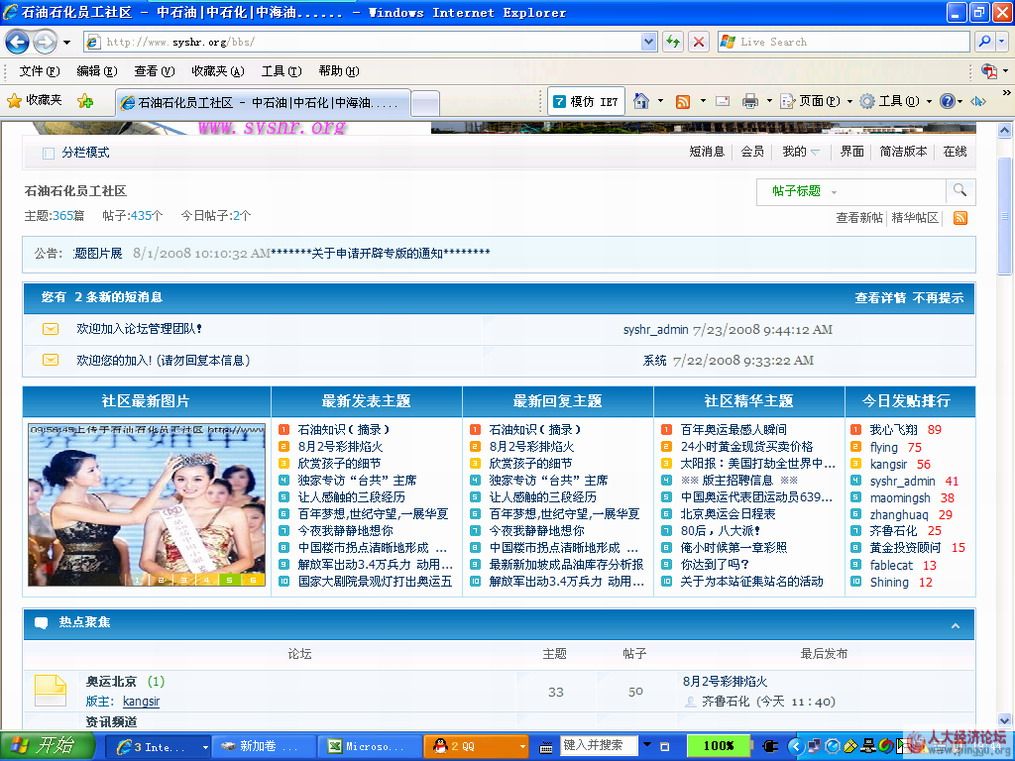Open the 查看新帖 link
The image size is (1015, 761).
pyautogui.click(x=859, y=217)
